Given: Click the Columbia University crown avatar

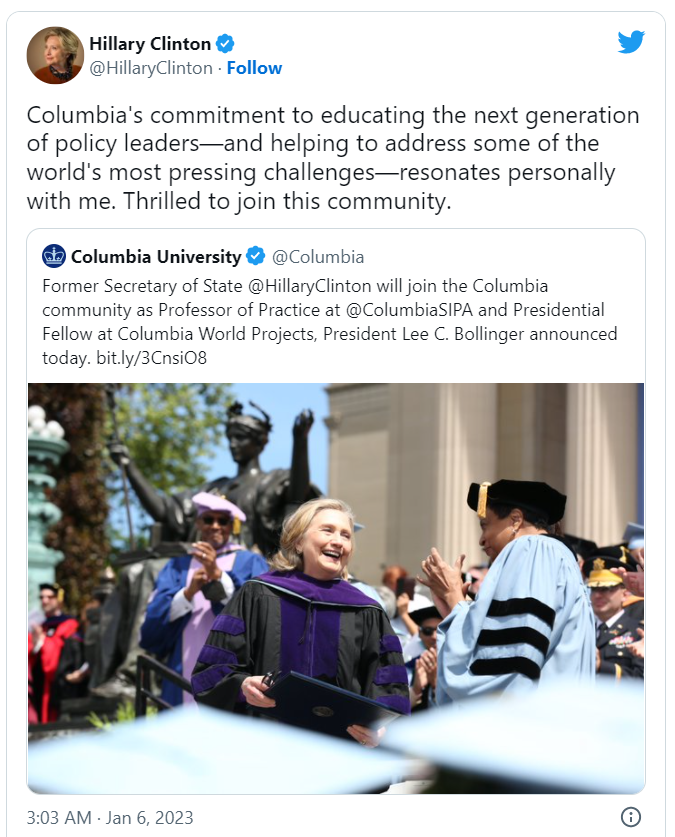Looking at the screenshot, I should pos(54,256).
